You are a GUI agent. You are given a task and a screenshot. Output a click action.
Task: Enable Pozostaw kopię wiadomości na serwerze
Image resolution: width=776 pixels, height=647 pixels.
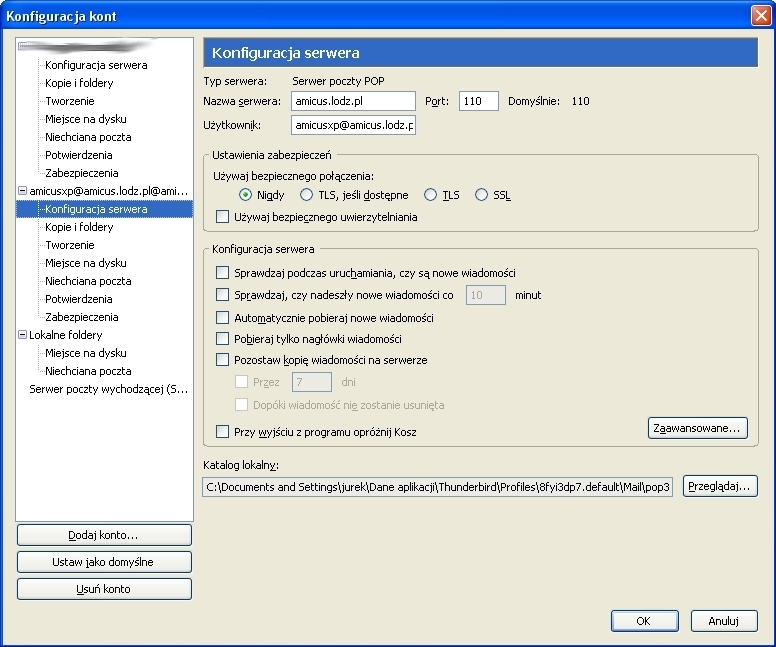(222, 359)
